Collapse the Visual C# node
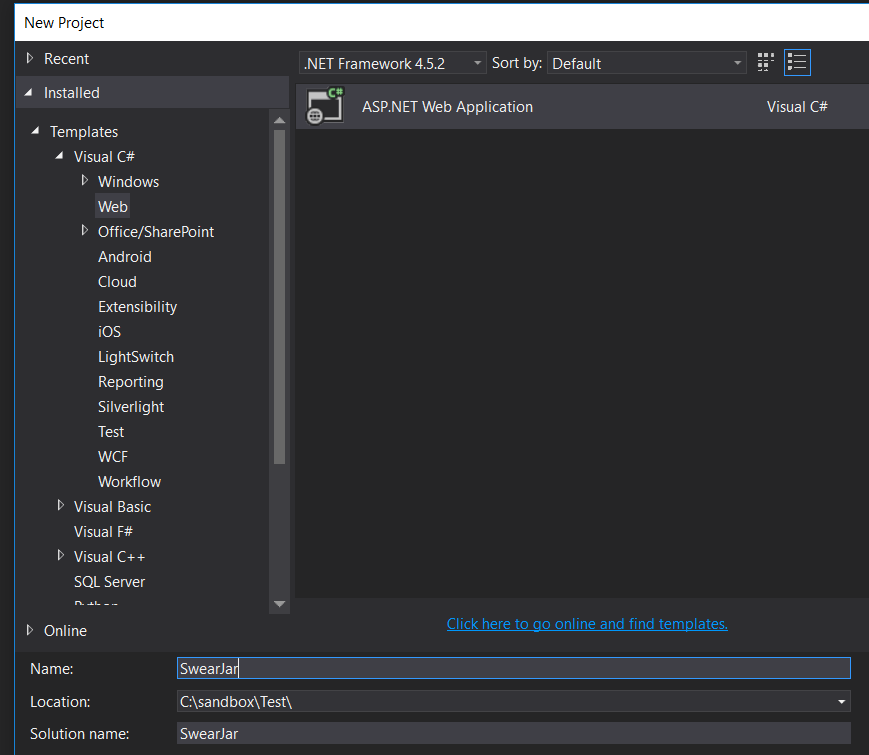Viewport: 869px width, 755px height. point(59,156)
